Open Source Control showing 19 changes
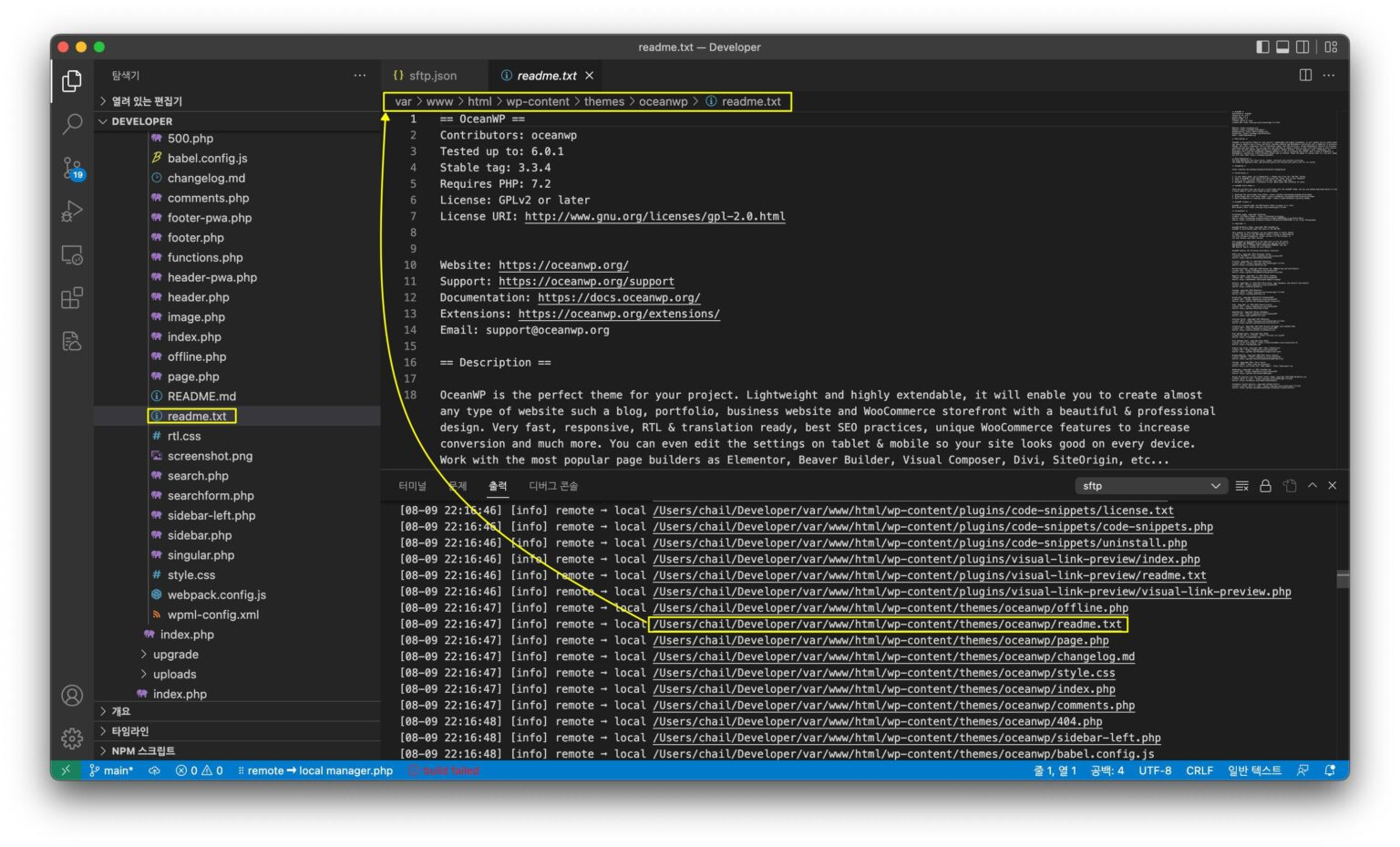 coord(72,168)
